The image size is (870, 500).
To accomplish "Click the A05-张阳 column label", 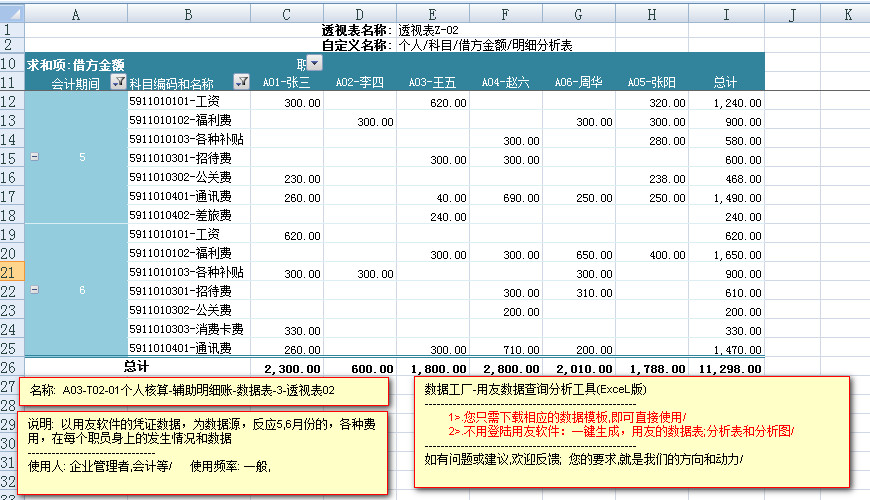I will [x=653, y=83].
